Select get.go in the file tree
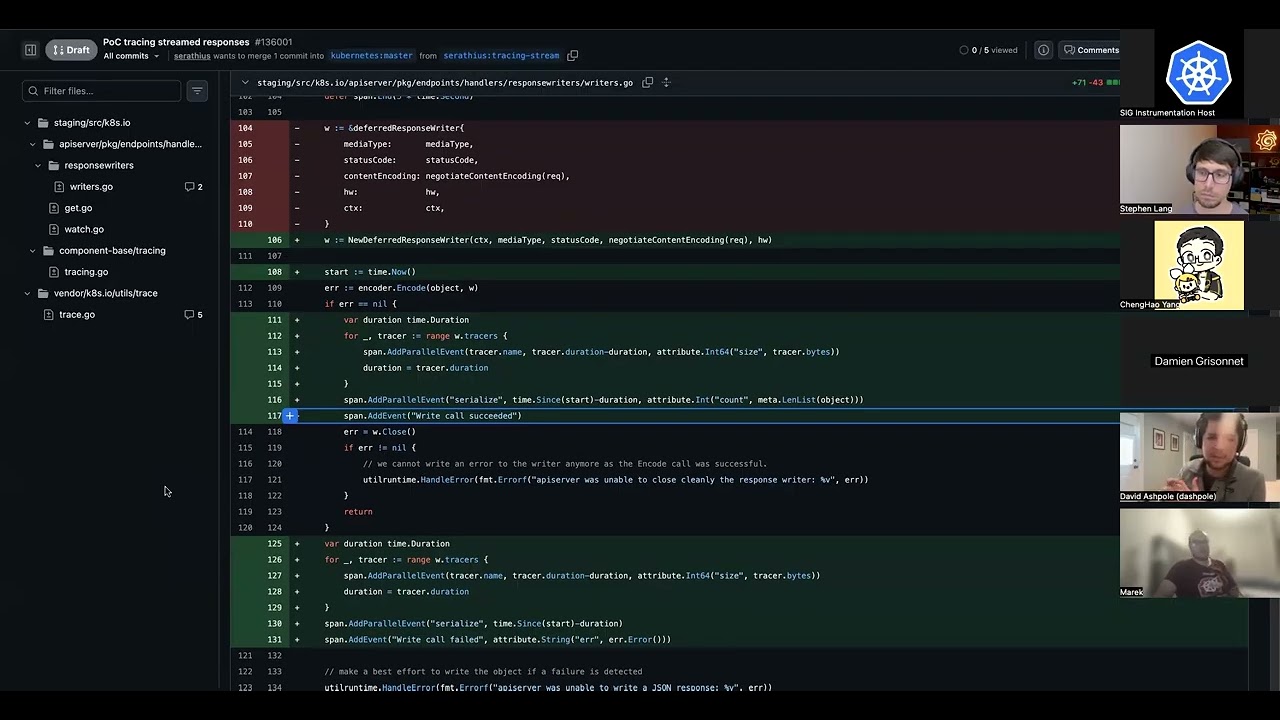The width and height of the screenshot is (1280, 720). [x=78, y=208]
